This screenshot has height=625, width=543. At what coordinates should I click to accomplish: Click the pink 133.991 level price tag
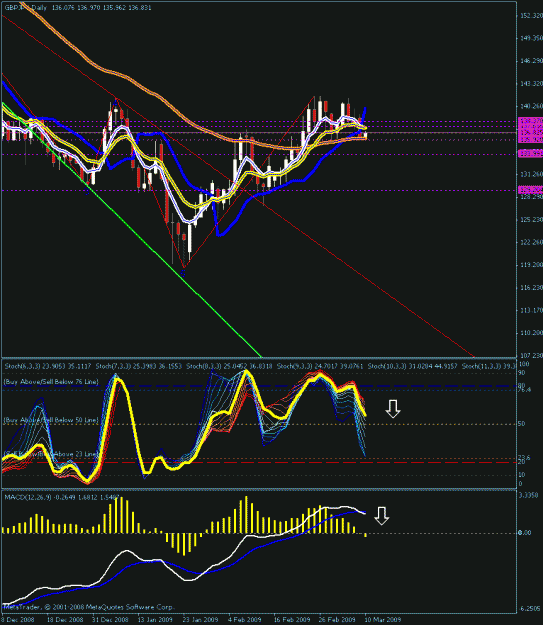531,153
